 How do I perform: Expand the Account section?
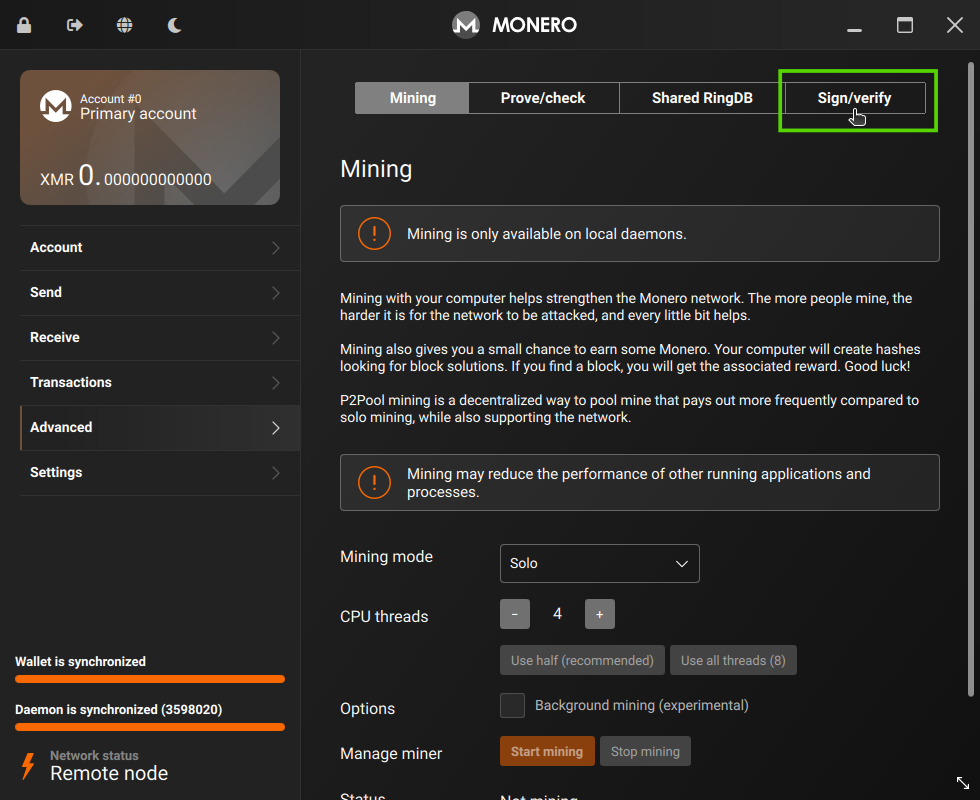tap(159, 247)
